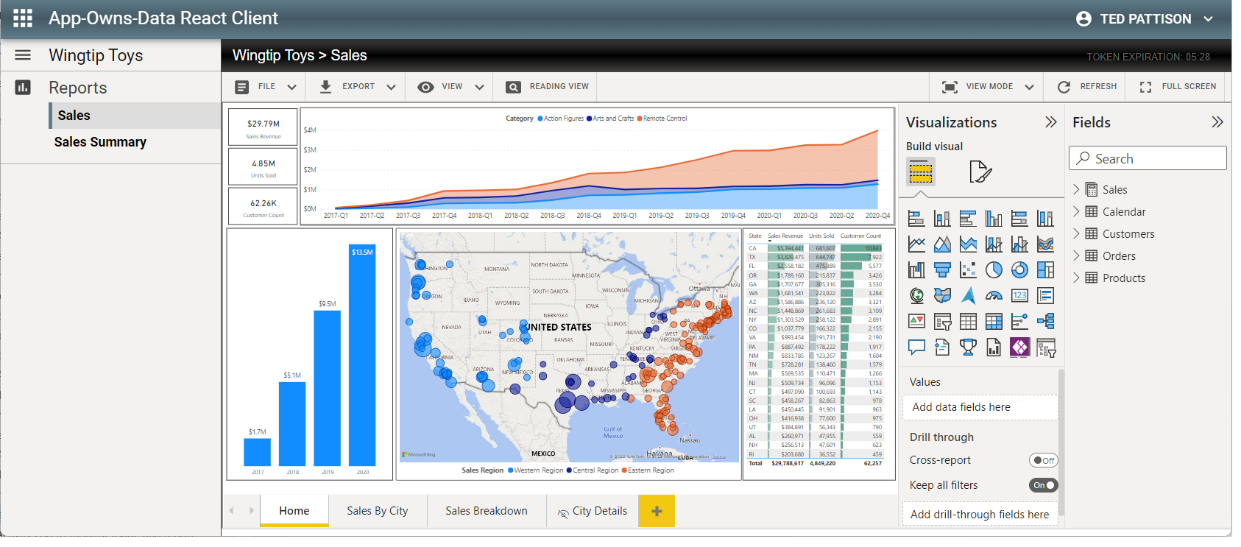Viewport: 1241px width, 547px height.
Task: Switch to the Home page tab
Action: pyautogui.click(x=294, y=511)
